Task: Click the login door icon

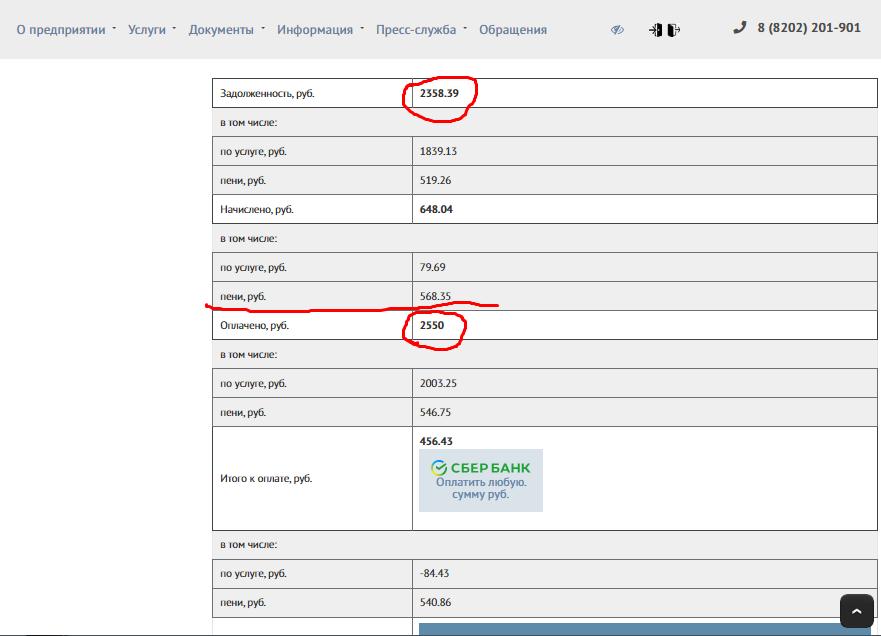Action: [x=655, y=30]
